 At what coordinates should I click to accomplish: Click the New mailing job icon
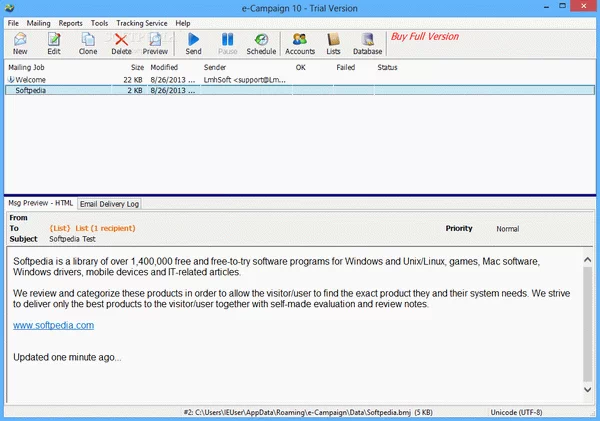coord(20,44)
